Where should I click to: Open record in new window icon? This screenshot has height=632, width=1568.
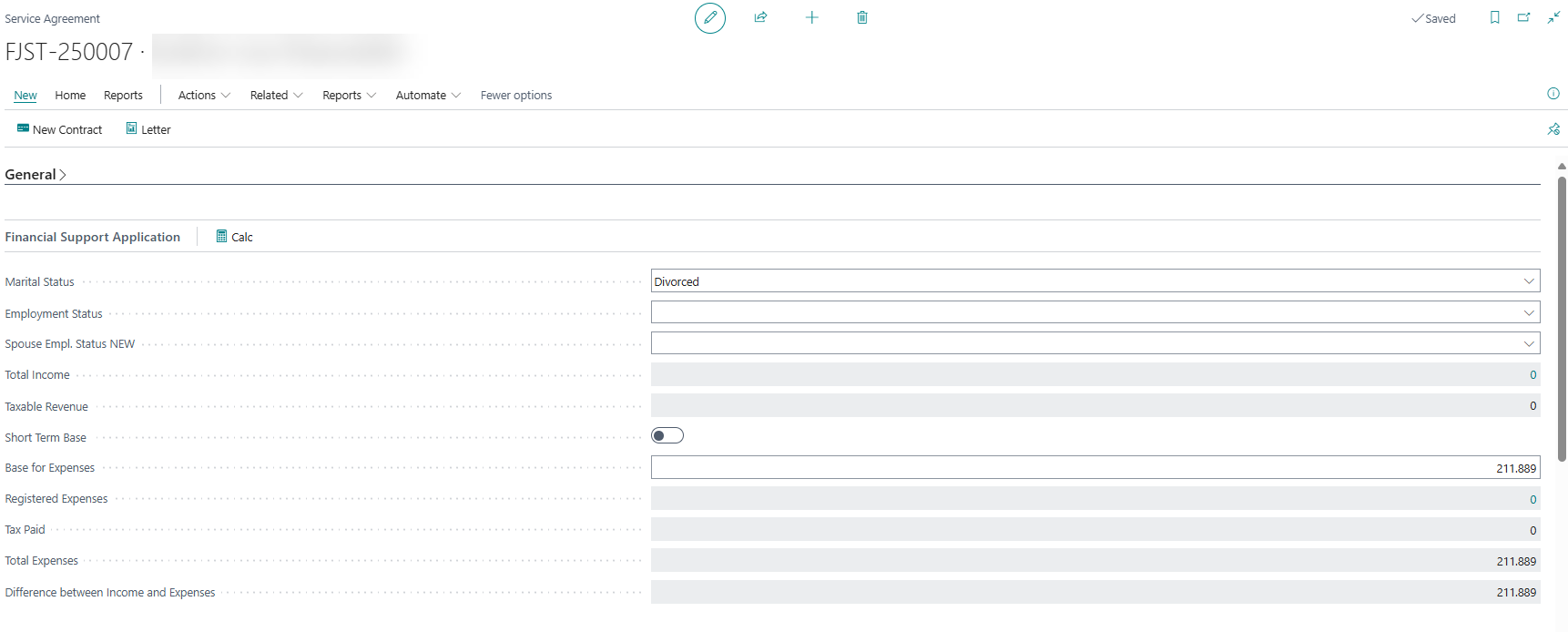pos(1523,17)
